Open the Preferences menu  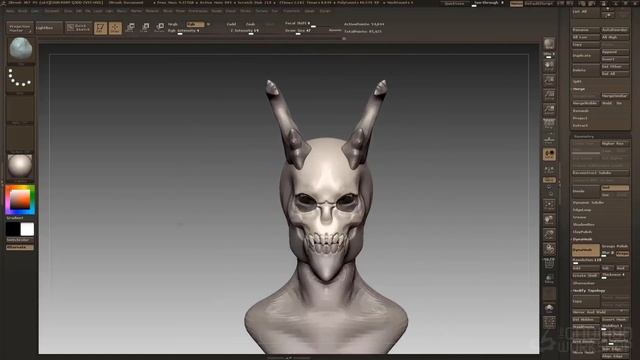pos(198,11)
